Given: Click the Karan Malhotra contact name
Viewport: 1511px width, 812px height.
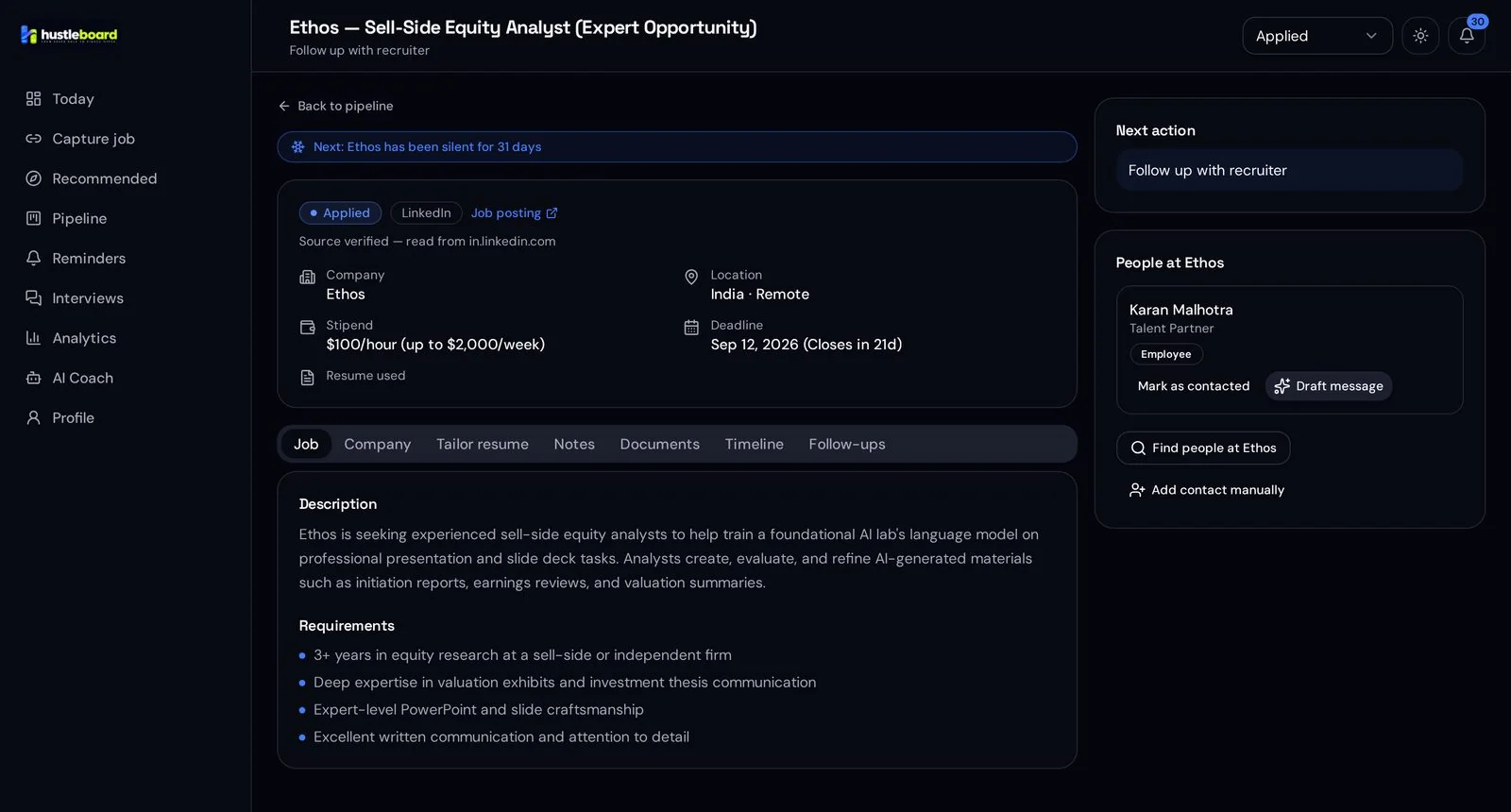Looking at the screenshot, I should [1181, 310].
